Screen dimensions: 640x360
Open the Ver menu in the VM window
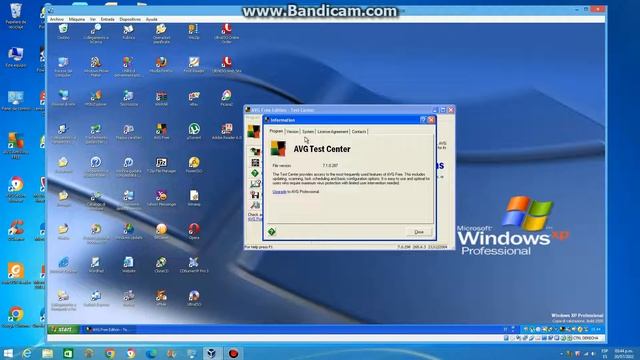coord(93,19)
